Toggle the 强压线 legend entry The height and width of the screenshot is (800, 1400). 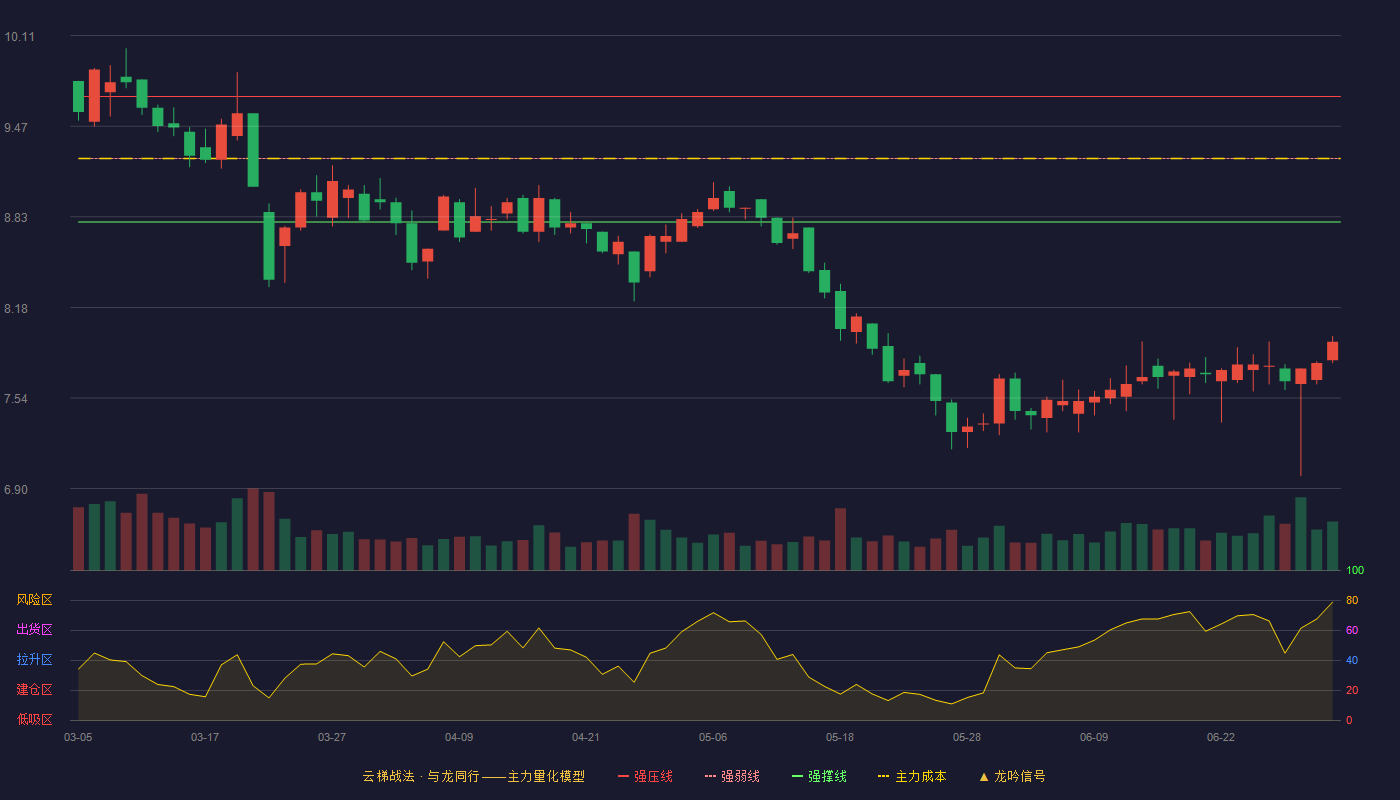[x=645, y=776]
